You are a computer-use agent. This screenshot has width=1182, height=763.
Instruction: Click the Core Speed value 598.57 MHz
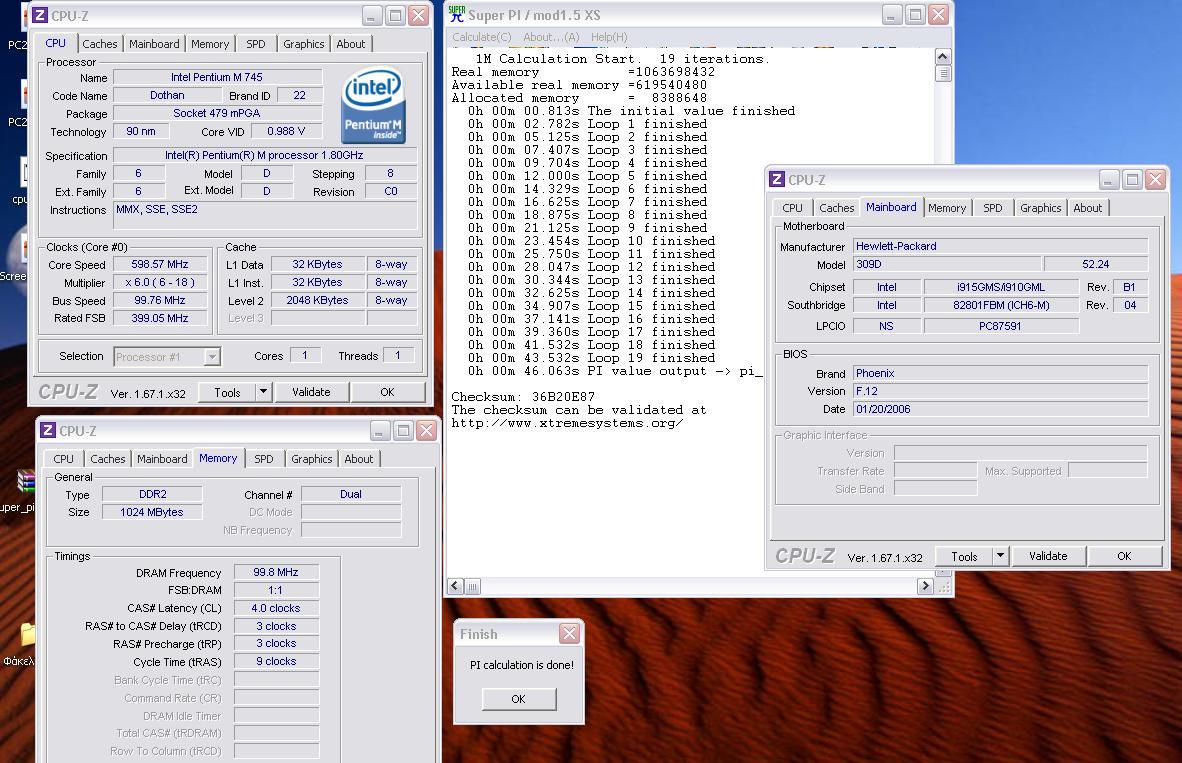pos(160,265)
